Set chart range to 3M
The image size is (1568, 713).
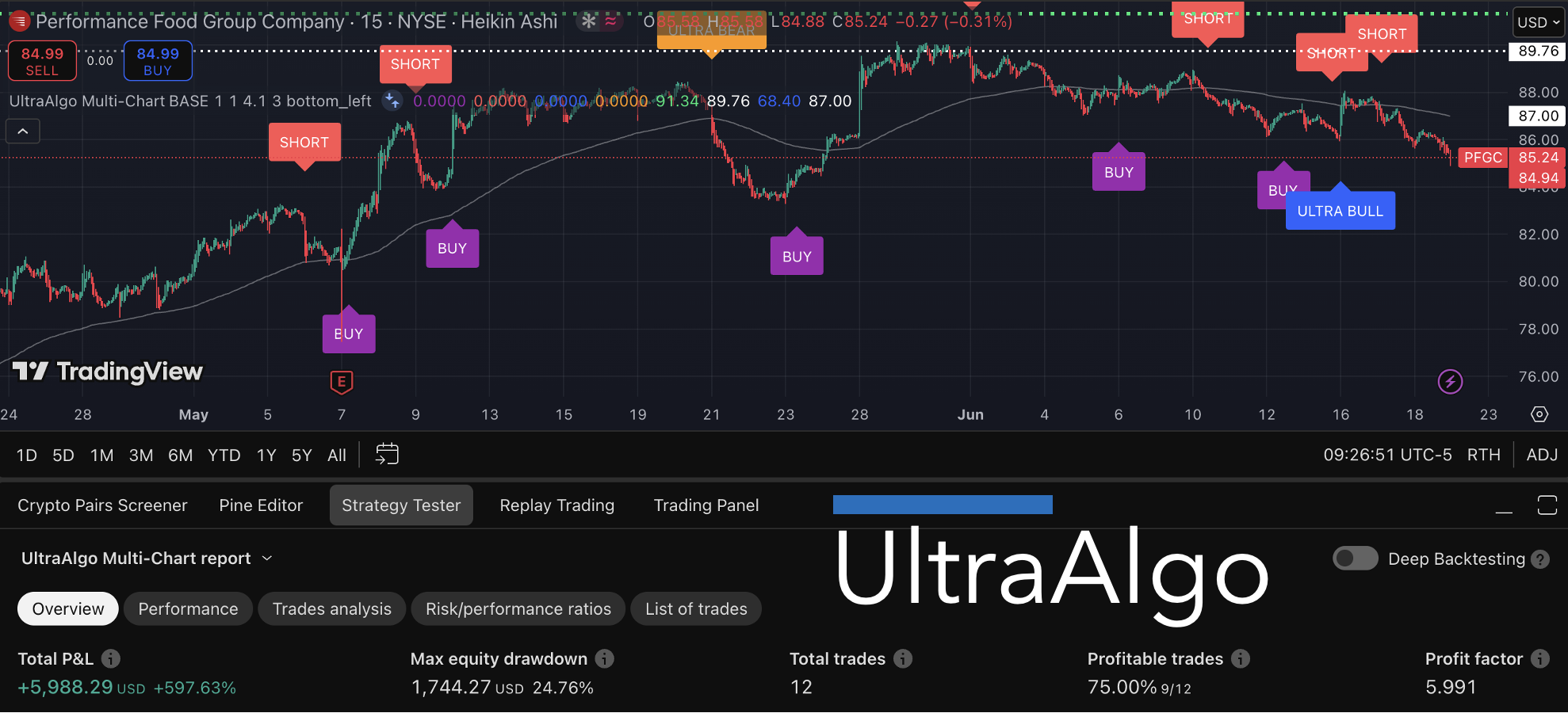point(141,456)
